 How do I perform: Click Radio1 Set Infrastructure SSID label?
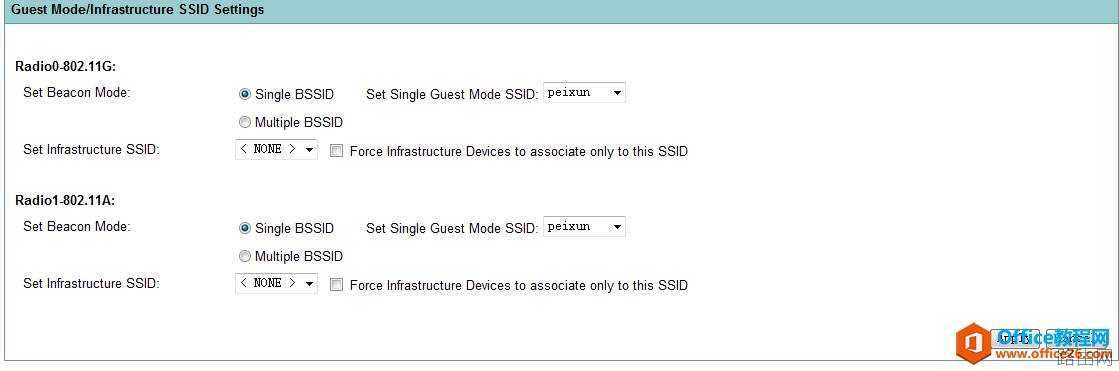91,283
